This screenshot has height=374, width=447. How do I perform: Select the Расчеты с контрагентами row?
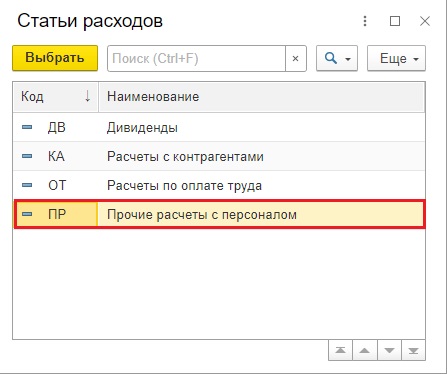click(x=219, y=156)
